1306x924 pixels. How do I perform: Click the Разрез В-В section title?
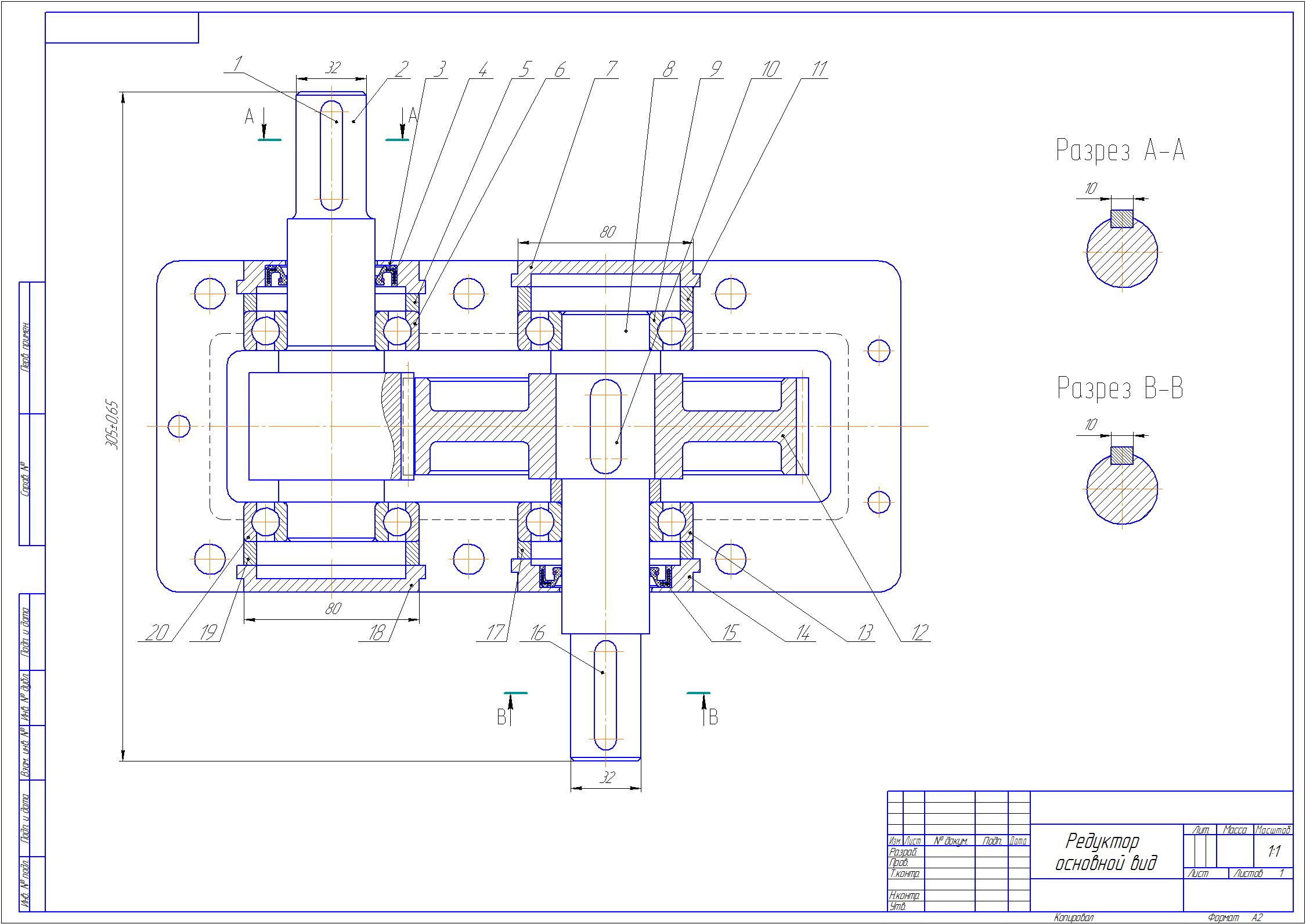click(x=1120, y=388)
